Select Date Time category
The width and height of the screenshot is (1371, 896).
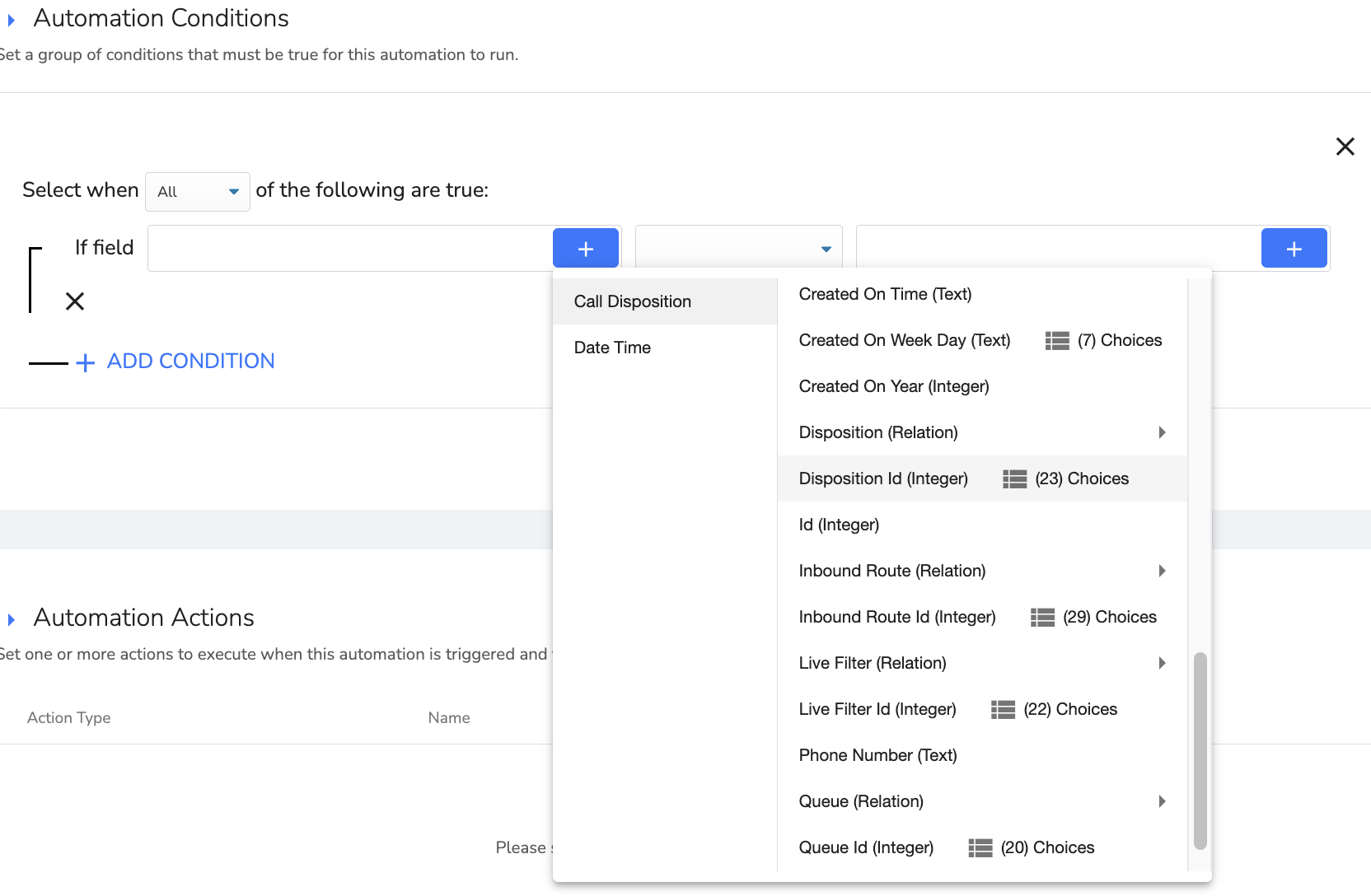tap(665, 348)
